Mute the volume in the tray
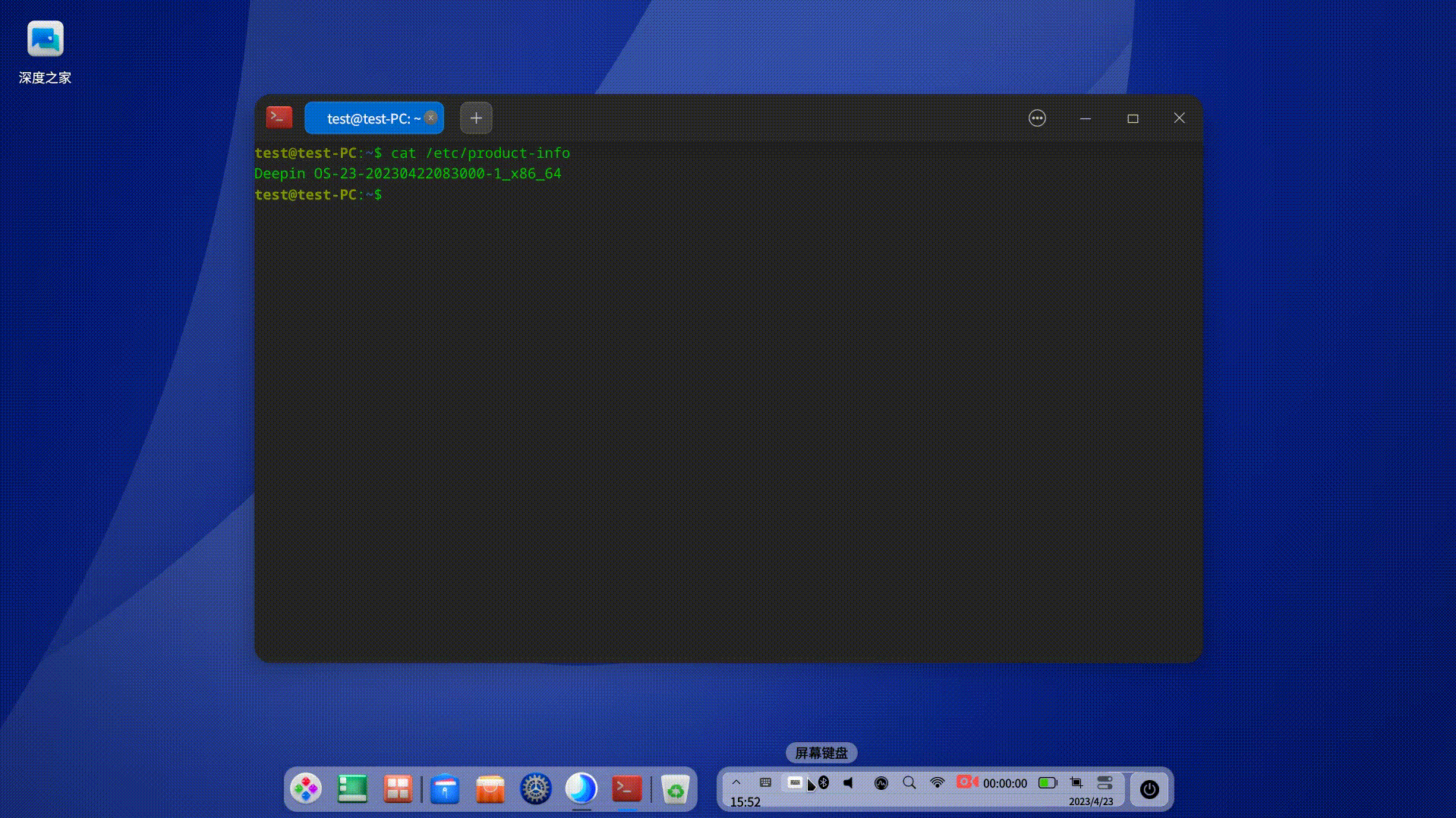 point(848,782)
